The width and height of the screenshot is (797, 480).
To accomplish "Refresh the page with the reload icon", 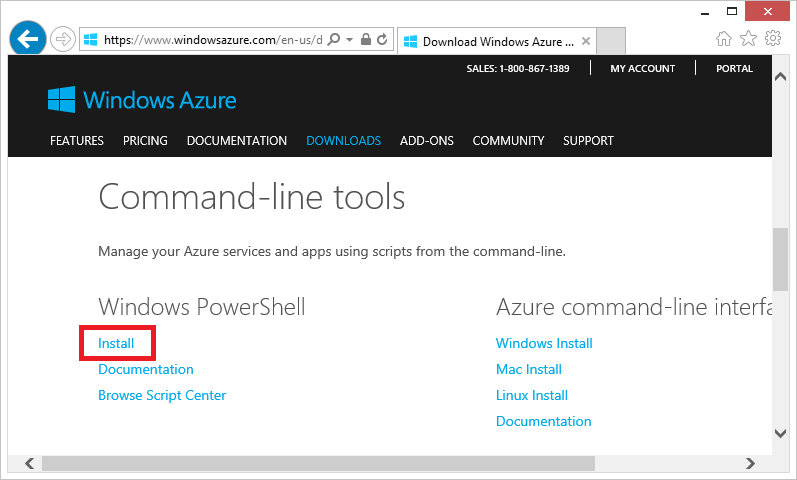I will [382, 39].
